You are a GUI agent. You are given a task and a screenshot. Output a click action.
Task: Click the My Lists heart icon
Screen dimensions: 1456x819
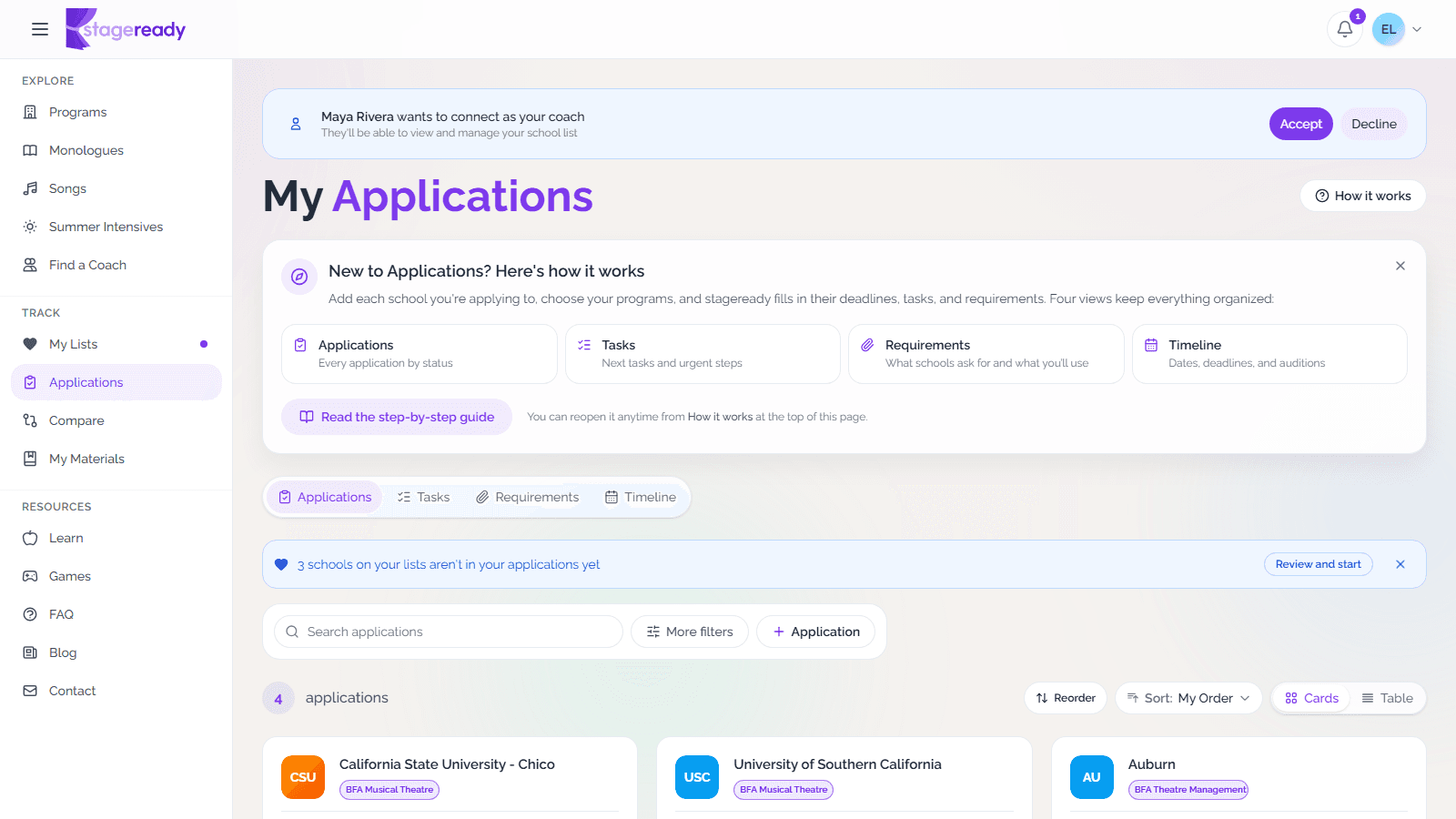click(x=30, y=344)
